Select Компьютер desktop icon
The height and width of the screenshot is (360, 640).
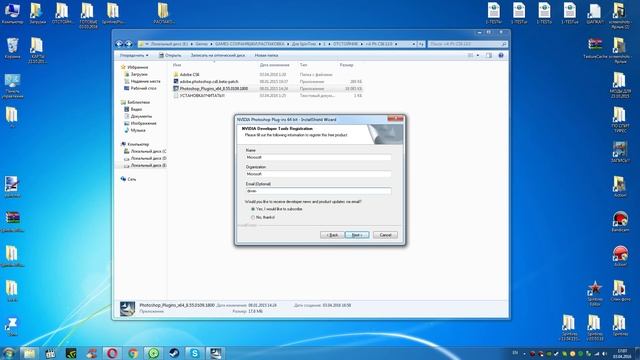(12, 13)
